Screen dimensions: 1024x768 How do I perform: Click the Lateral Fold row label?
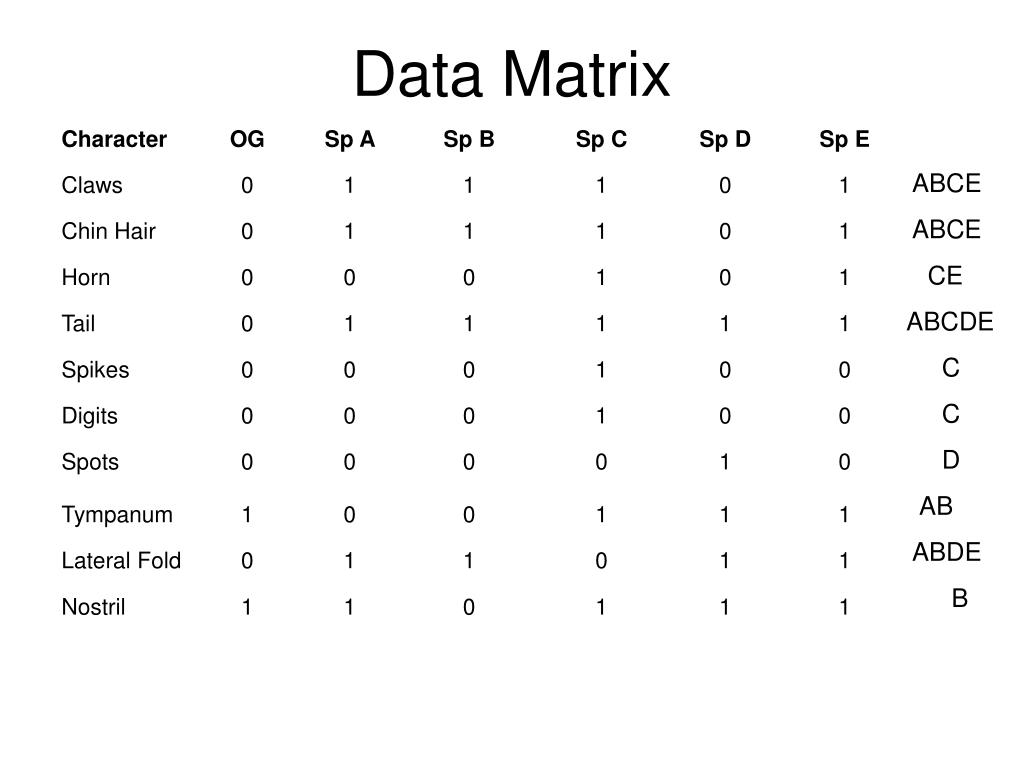pyautogui.click(x=121, y=561)
